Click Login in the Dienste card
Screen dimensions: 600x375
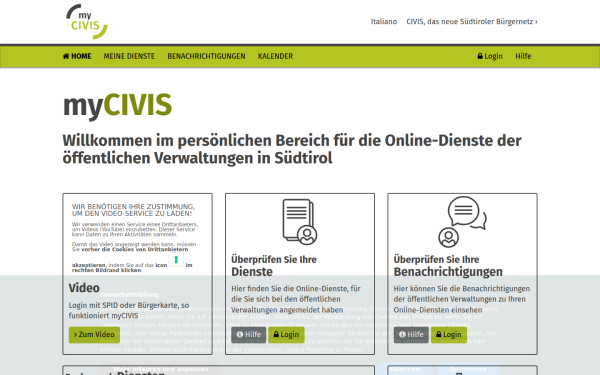pos(286,334)
